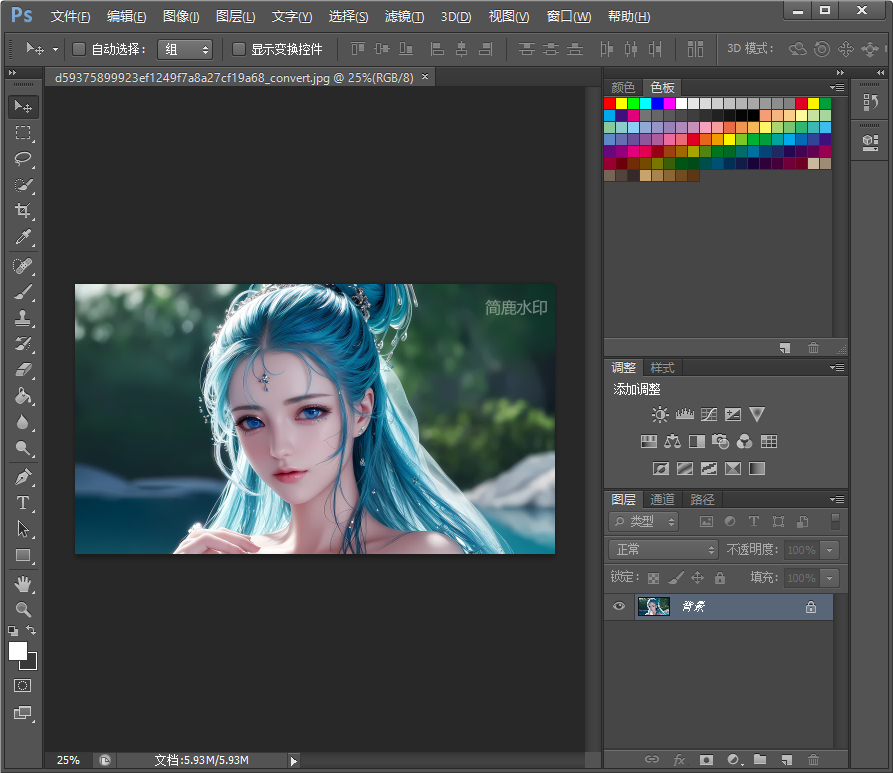Screen dimensions: 893x773
Task: Check the 显示变换控件 option
Action: tap(237, 49)
